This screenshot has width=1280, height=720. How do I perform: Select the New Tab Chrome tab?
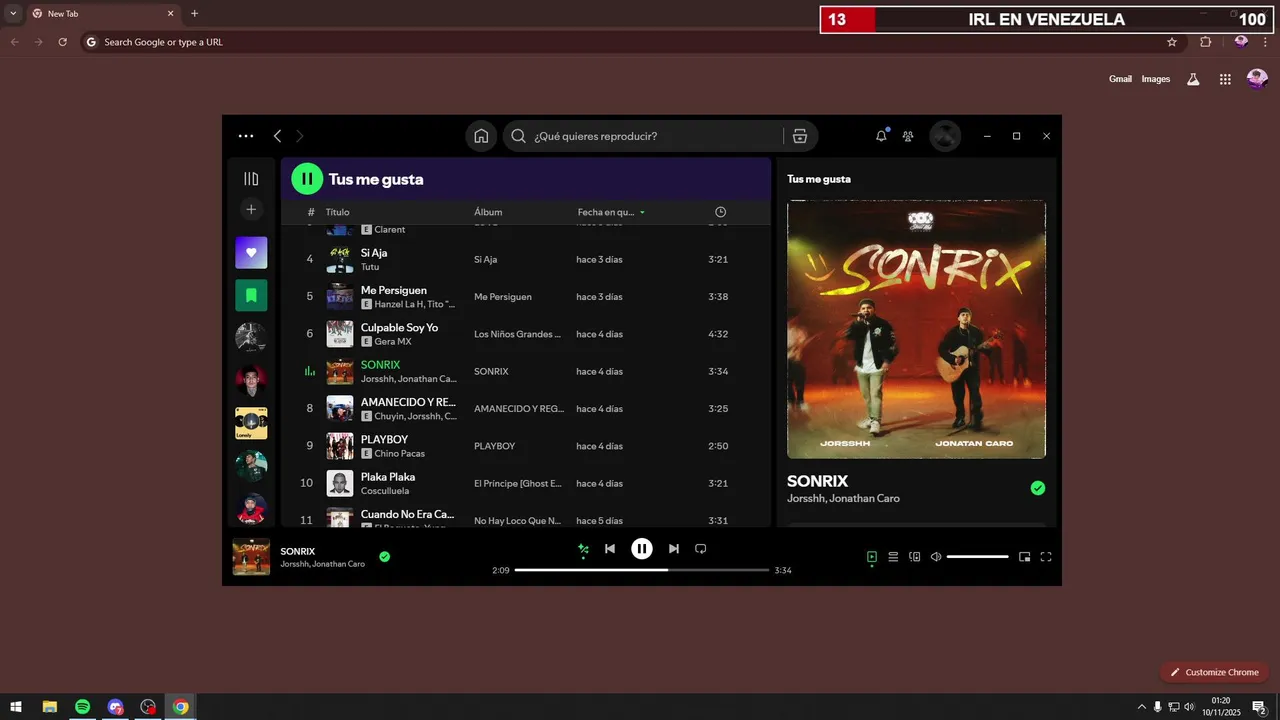point(103,13)
